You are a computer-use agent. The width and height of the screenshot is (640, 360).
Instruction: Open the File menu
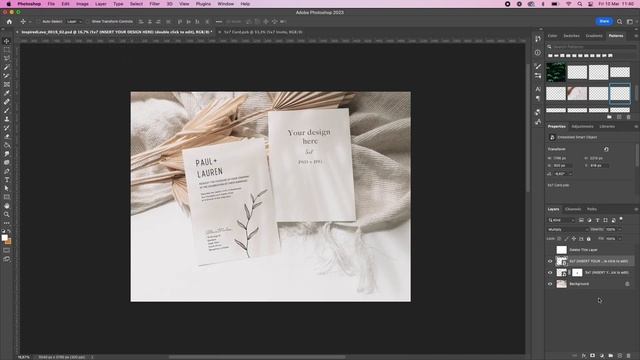click(51, 4)
